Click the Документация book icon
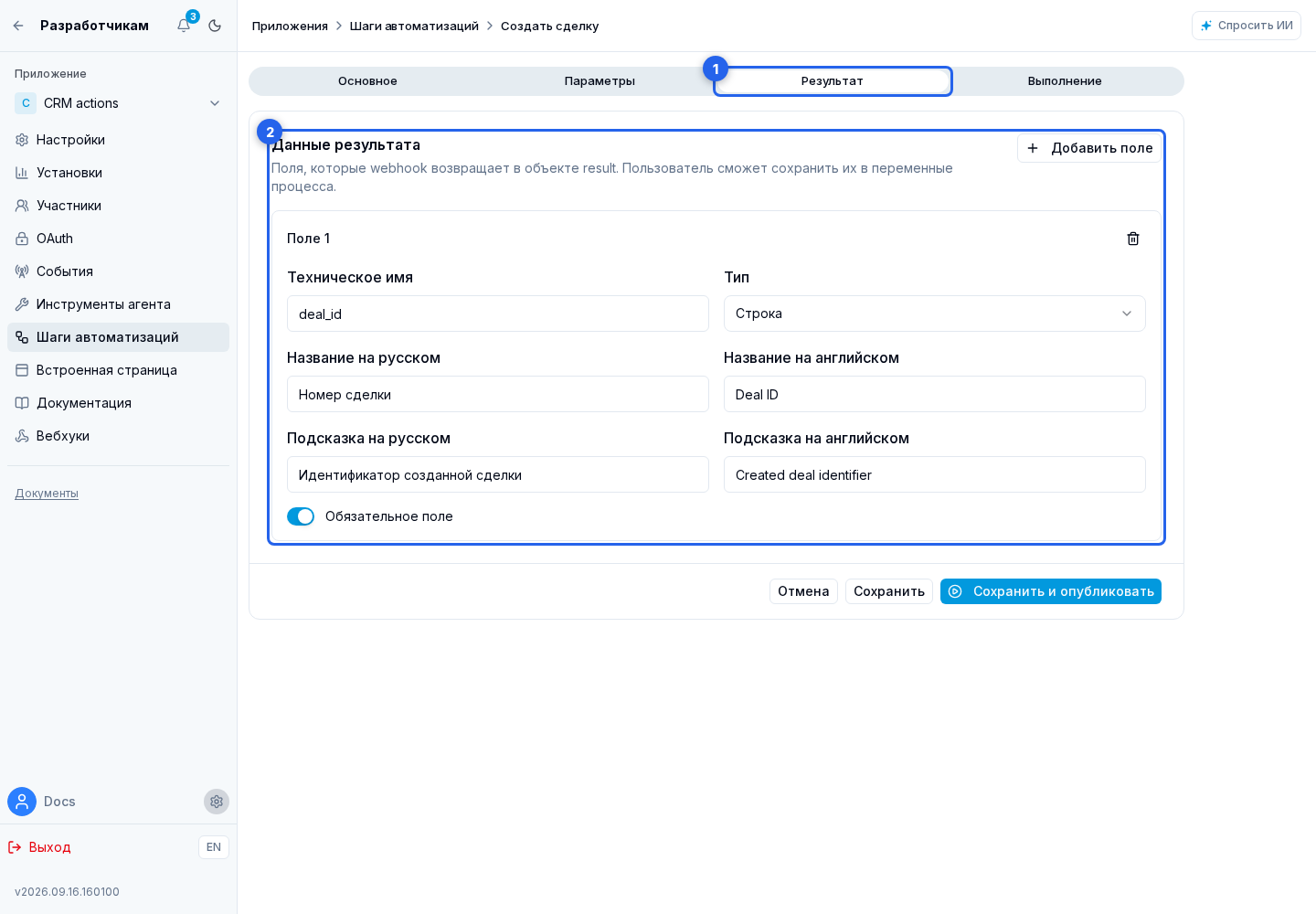The height and width of the screenshot is (914, 1316). click(x=22, y=403)
